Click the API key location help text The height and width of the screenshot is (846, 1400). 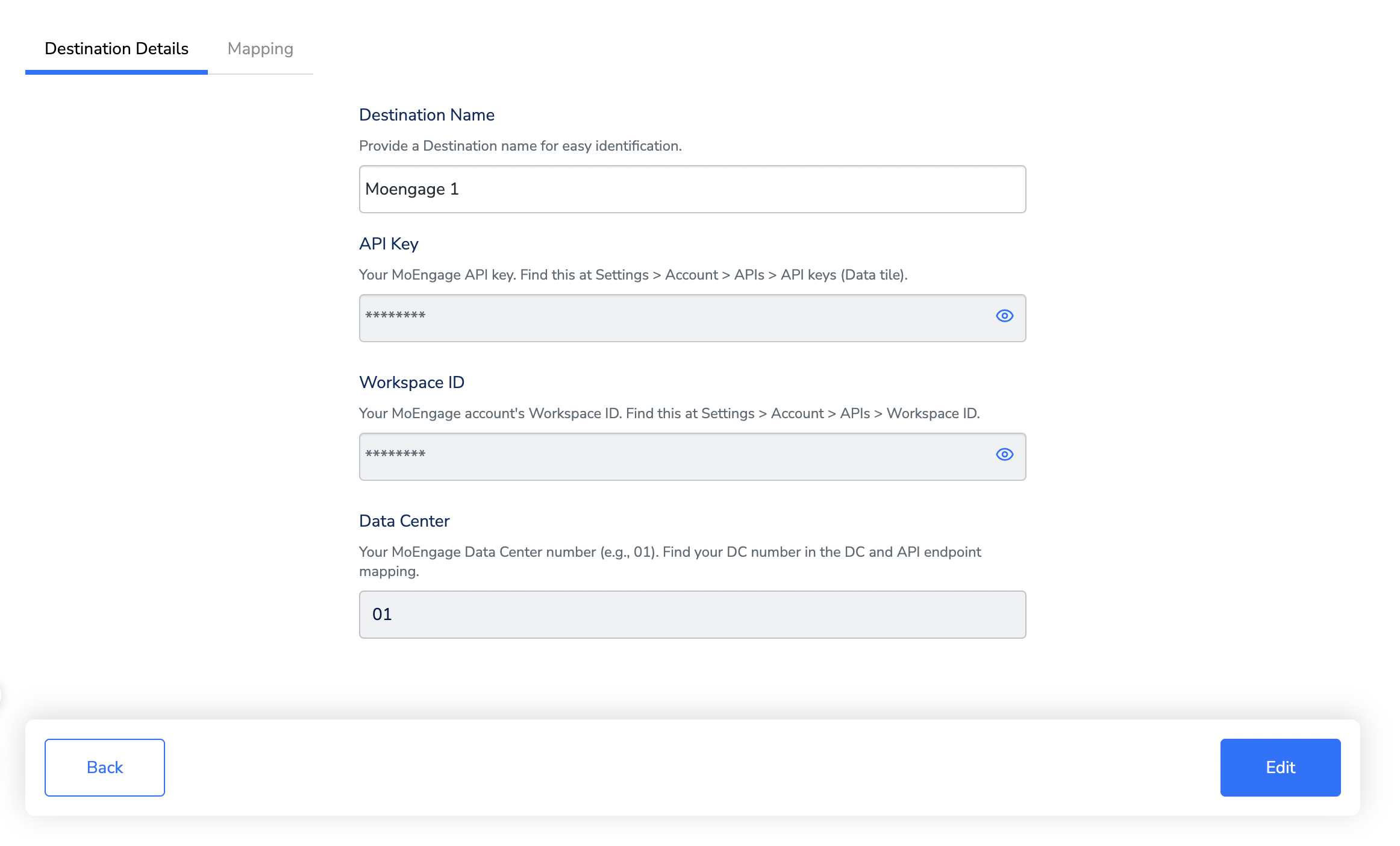633,275
